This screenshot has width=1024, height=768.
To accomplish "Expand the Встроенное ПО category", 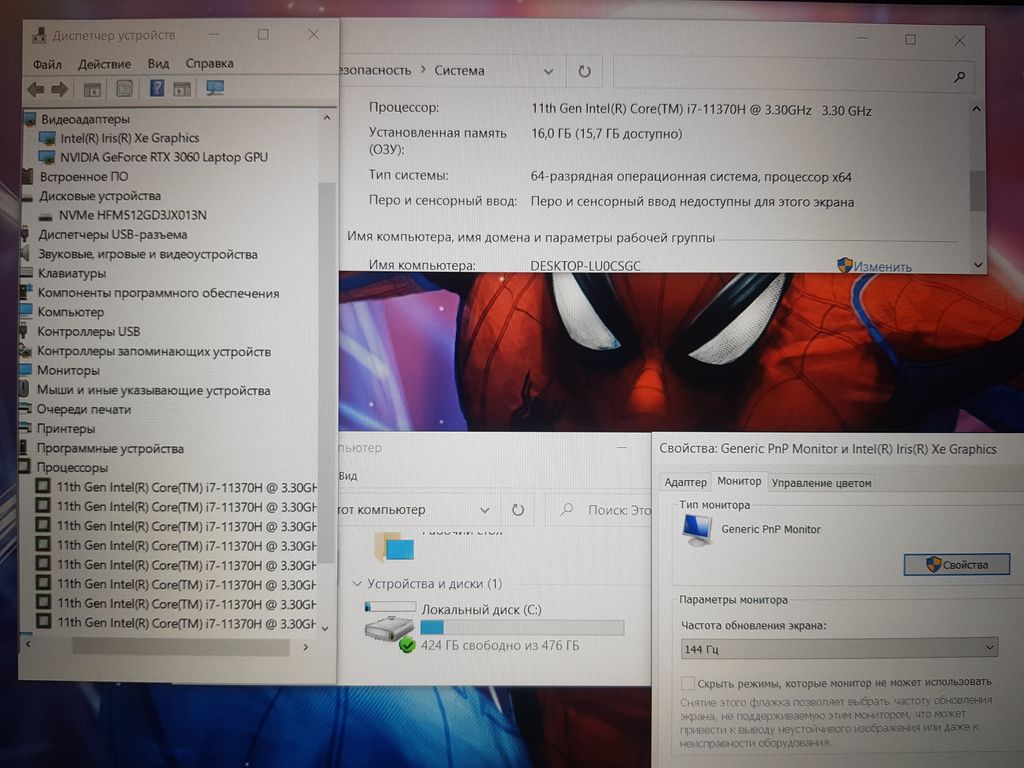I will point(84,177).
